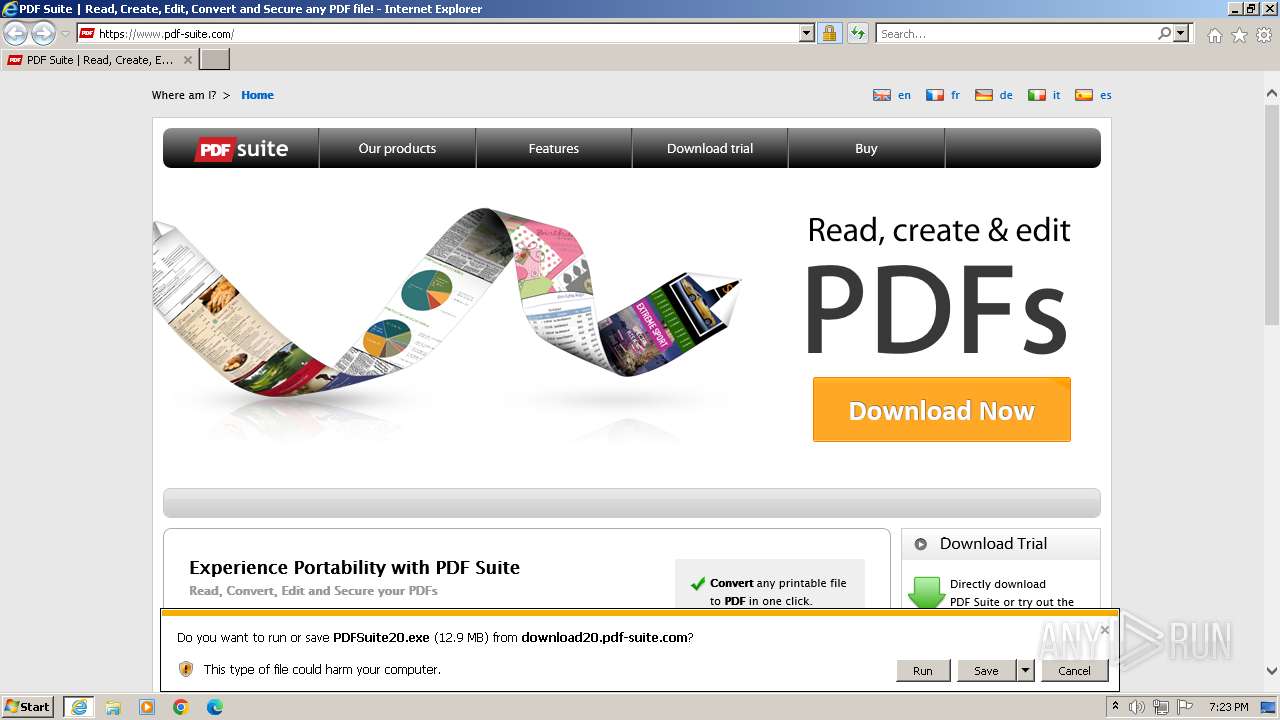
Task: Open the Our products menu
Action: pos(397,148)
